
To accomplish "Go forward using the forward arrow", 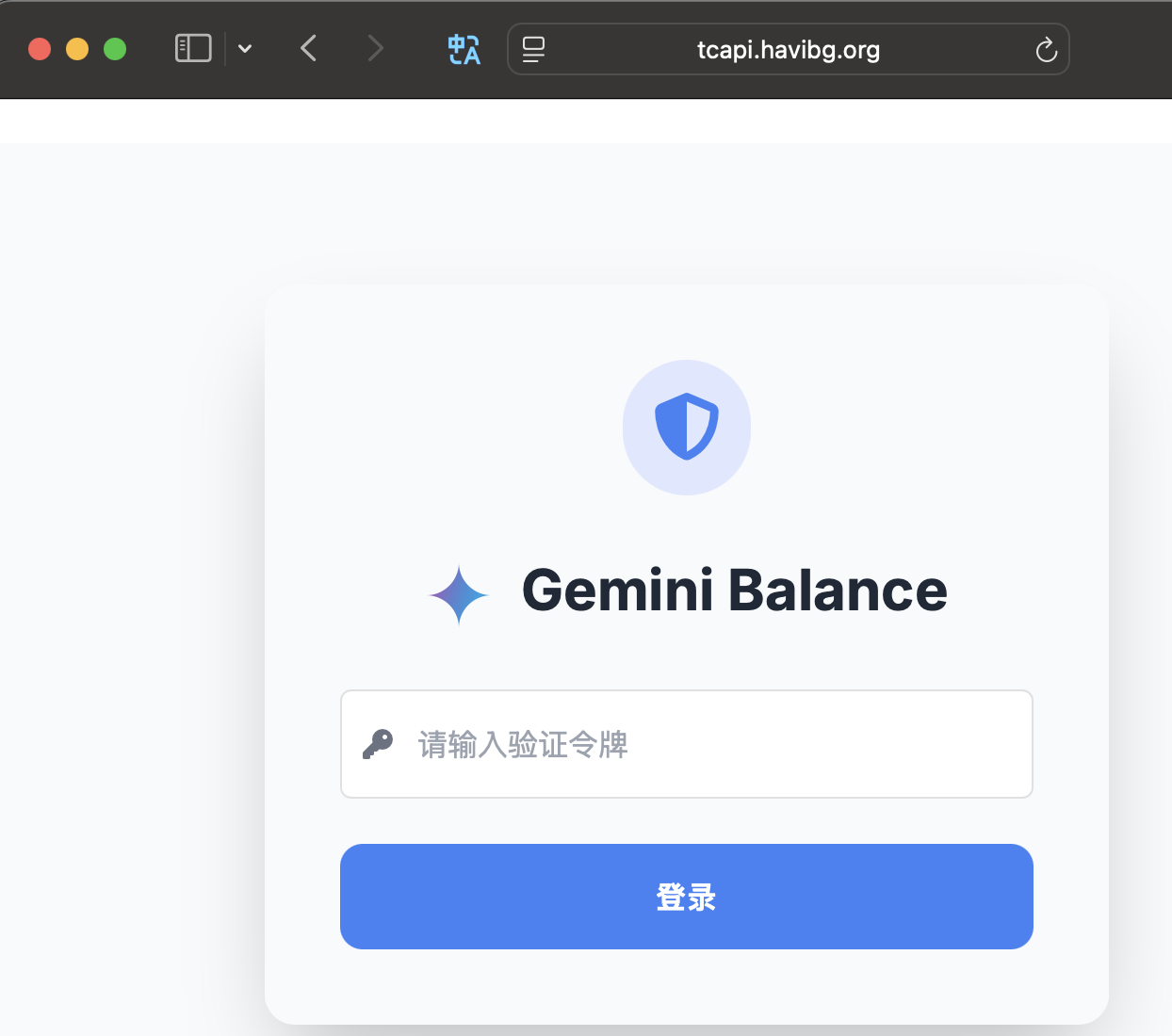I will 375,48.
